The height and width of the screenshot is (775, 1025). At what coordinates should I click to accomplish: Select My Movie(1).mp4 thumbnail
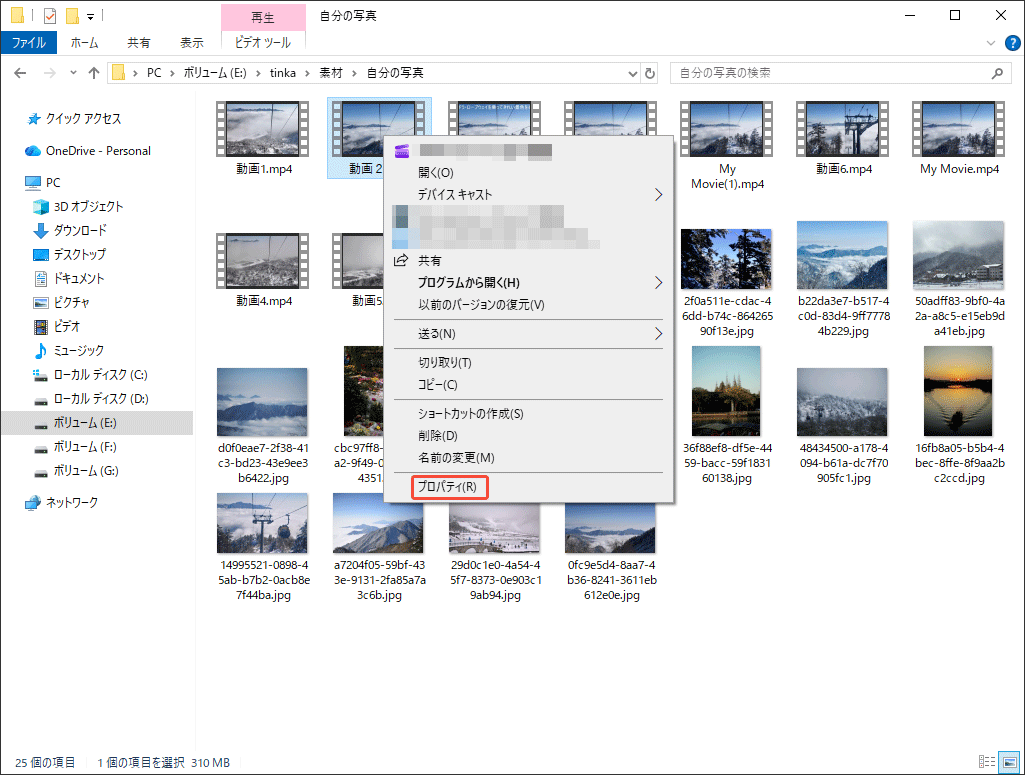coord(727,129)
